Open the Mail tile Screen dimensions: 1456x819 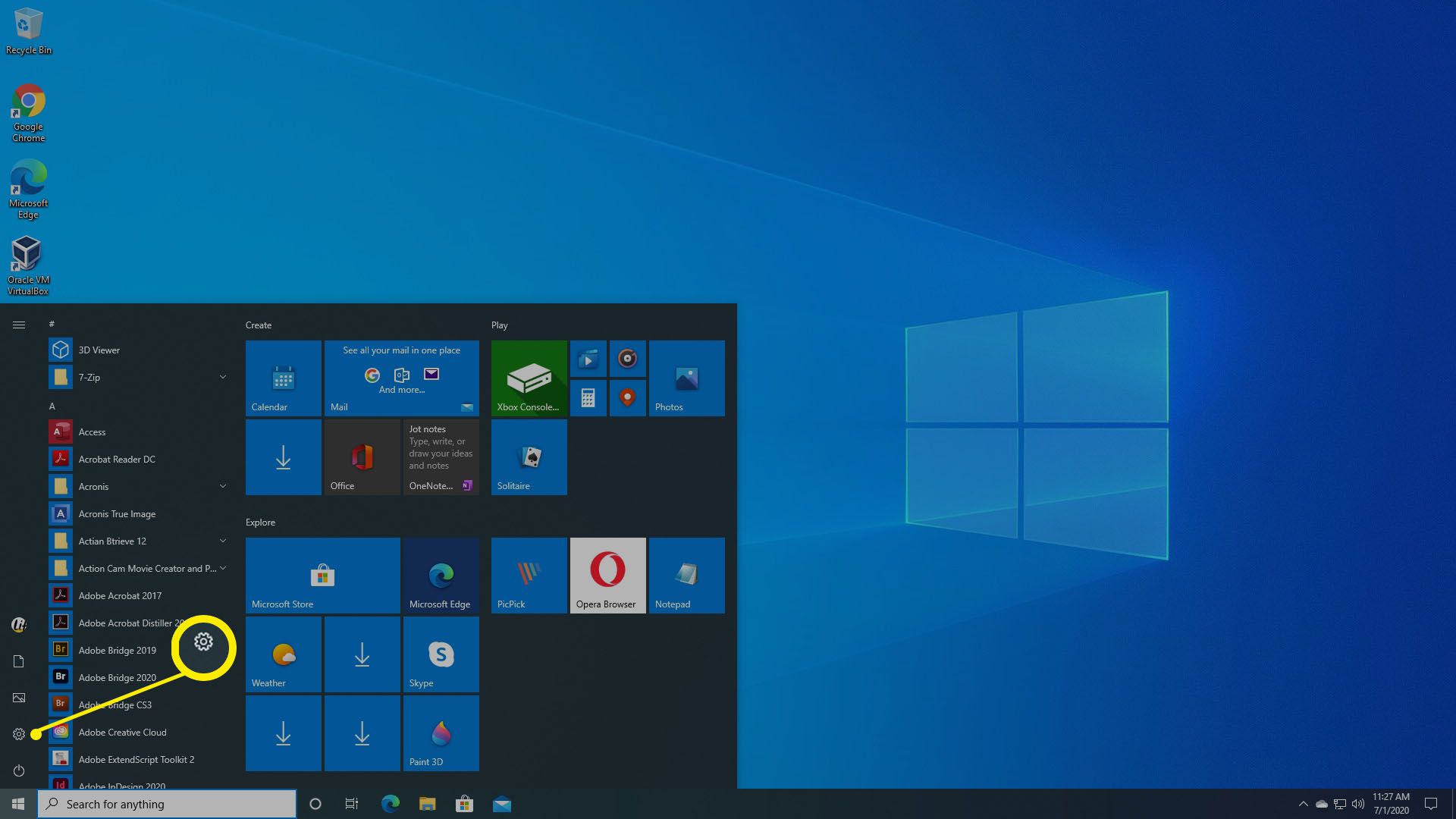click(x=402, y=378)
